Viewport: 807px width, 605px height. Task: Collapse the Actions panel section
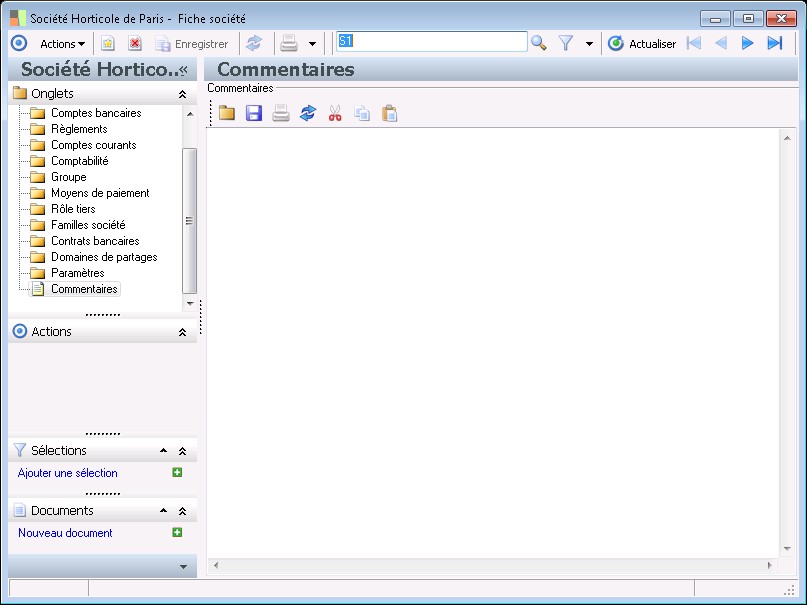point(182,332)
